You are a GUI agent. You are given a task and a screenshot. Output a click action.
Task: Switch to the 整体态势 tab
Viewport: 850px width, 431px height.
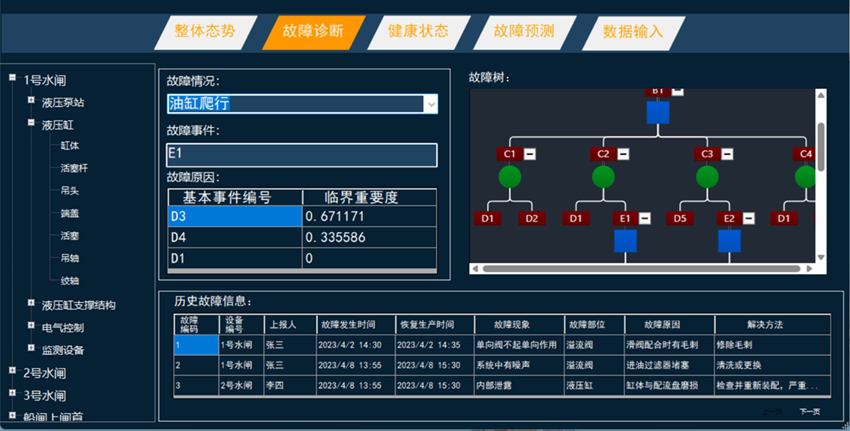pyautogui.click(x=205, y=33)
